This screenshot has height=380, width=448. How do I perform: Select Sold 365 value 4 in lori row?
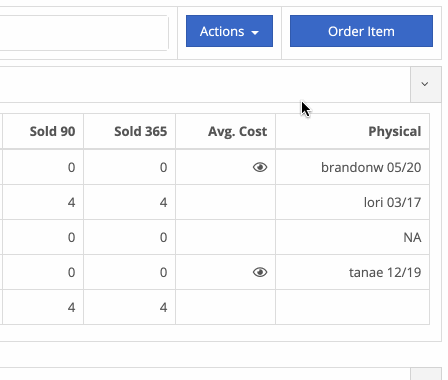pos(163,202)
